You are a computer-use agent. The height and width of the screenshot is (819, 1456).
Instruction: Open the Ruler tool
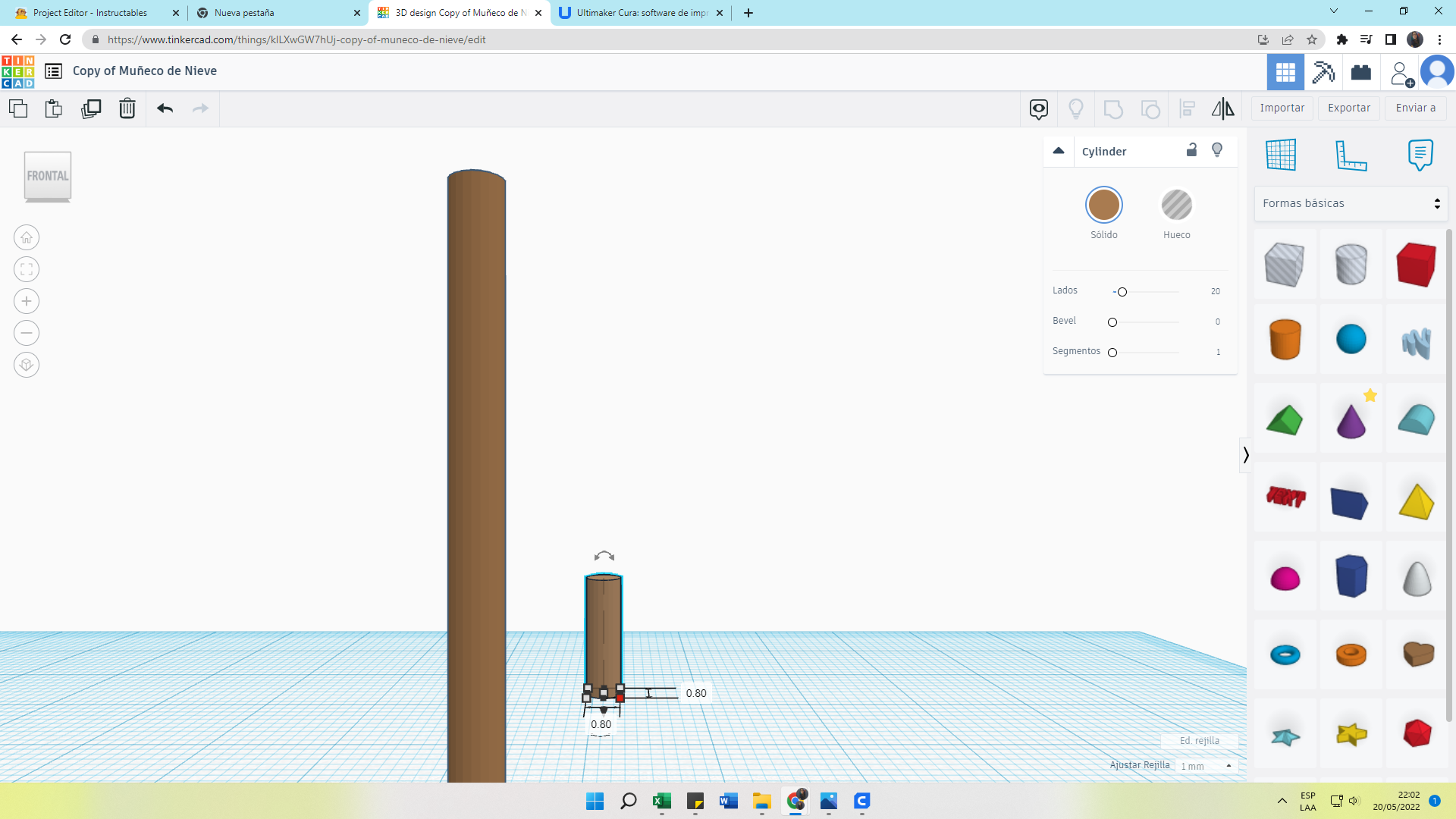pyautogui.click(x=1351, y=155)
